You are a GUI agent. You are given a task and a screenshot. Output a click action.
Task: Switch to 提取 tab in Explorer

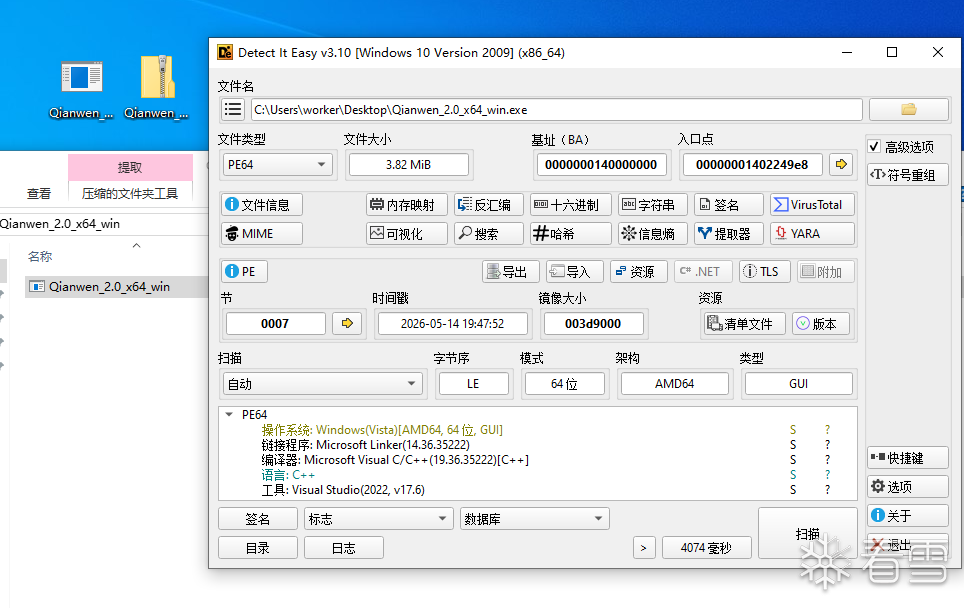point(130,167)
